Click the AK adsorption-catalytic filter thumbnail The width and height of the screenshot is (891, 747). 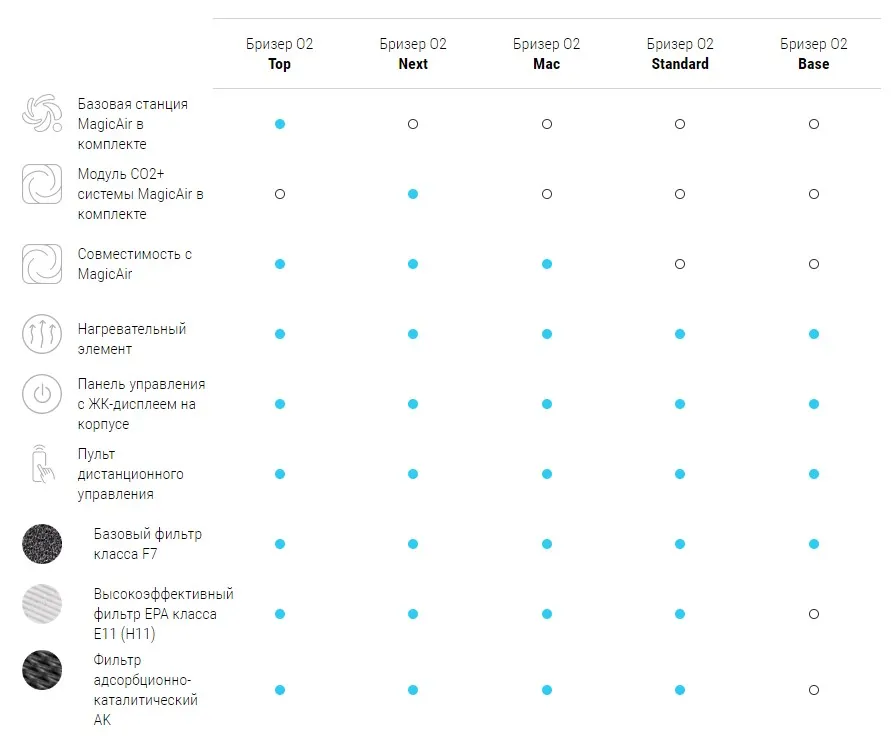point(42,670)
